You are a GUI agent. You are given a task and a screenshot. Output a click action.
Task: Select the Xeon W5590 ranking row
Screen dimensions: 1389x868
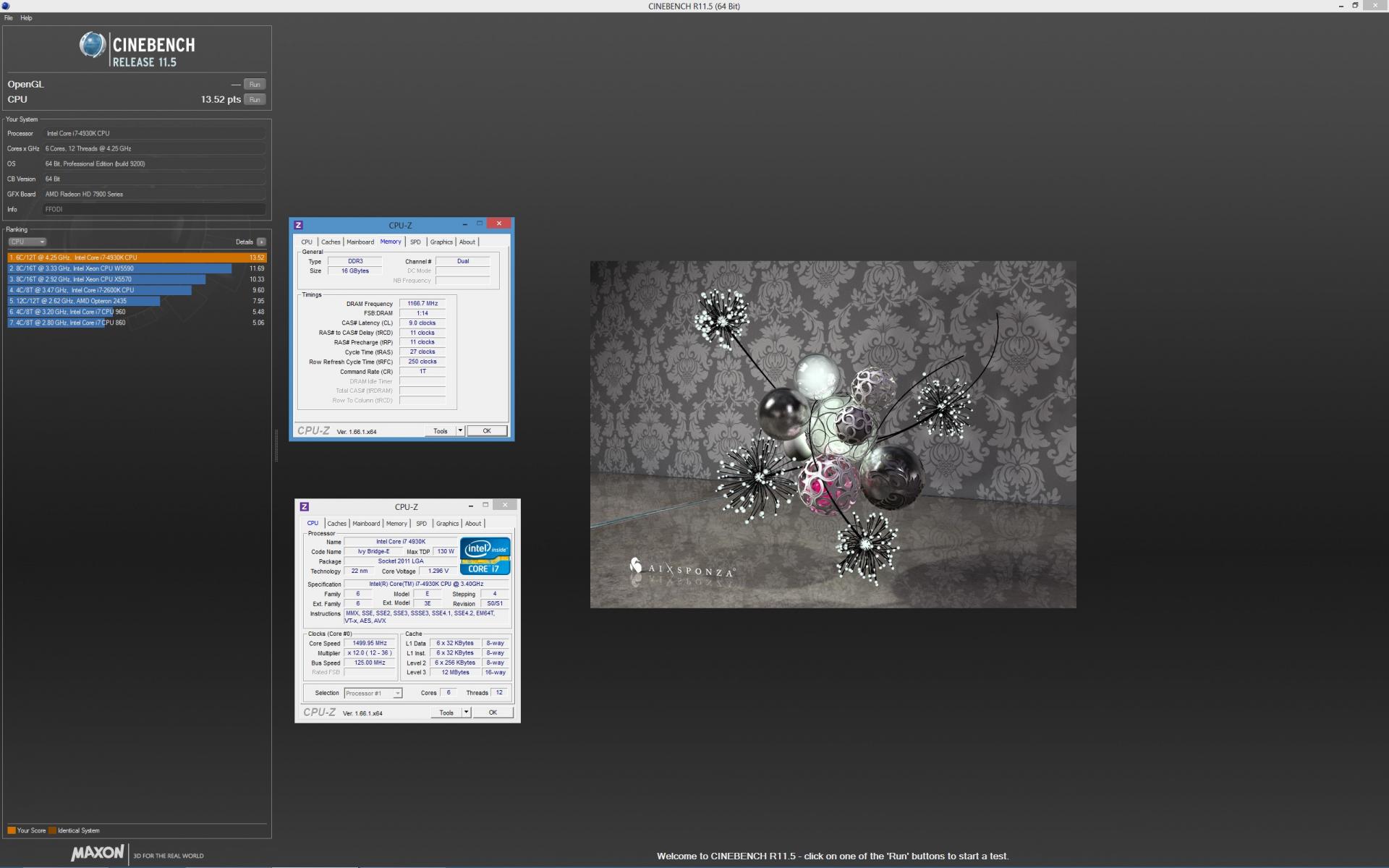[137, 268]
